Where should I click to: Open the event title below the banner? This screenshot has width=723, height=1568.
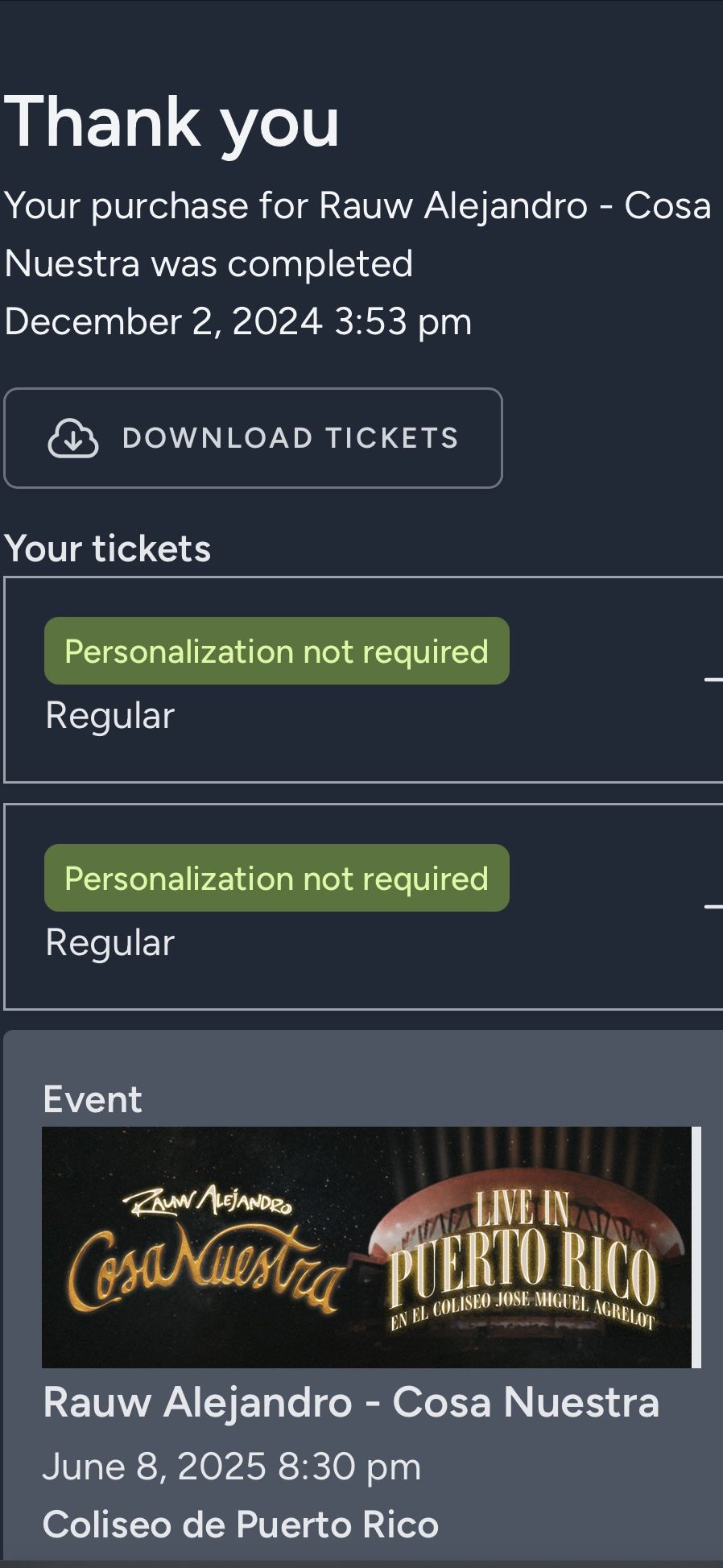[351, 1402]
